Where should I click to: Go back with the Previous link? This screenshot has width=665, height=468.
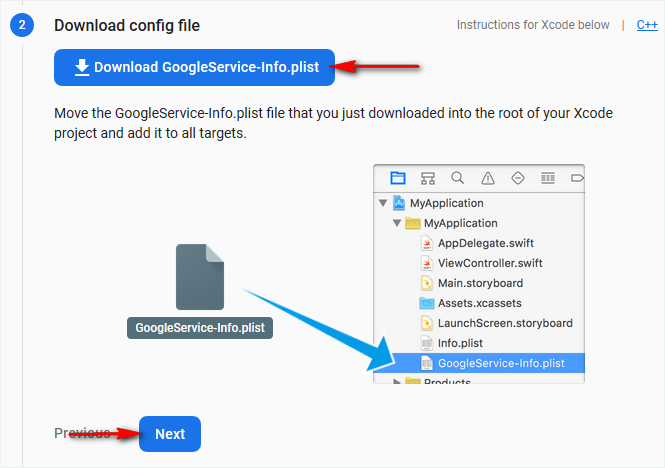click(x=82, y=434)
